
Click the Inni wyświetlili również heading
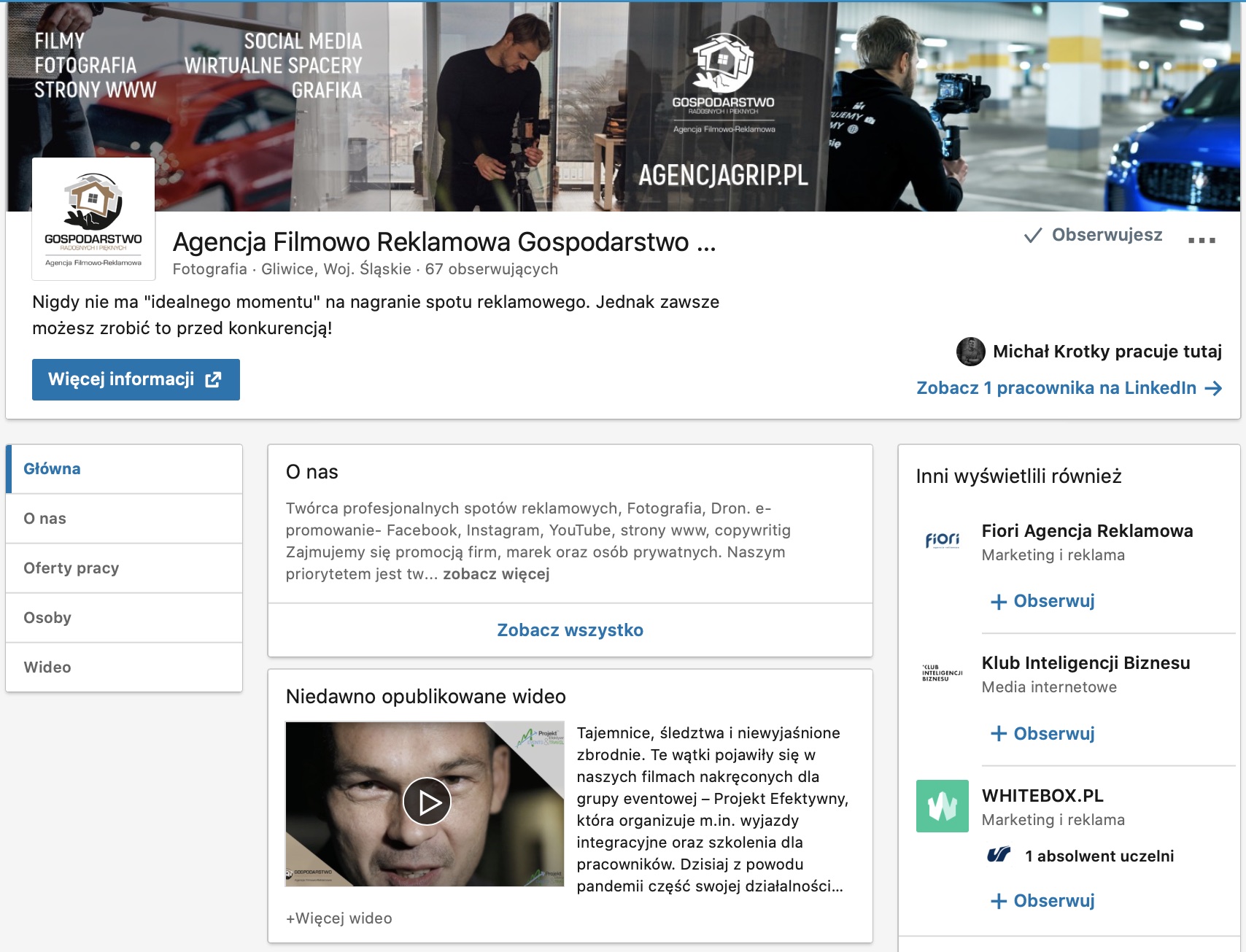[1019, 476]
